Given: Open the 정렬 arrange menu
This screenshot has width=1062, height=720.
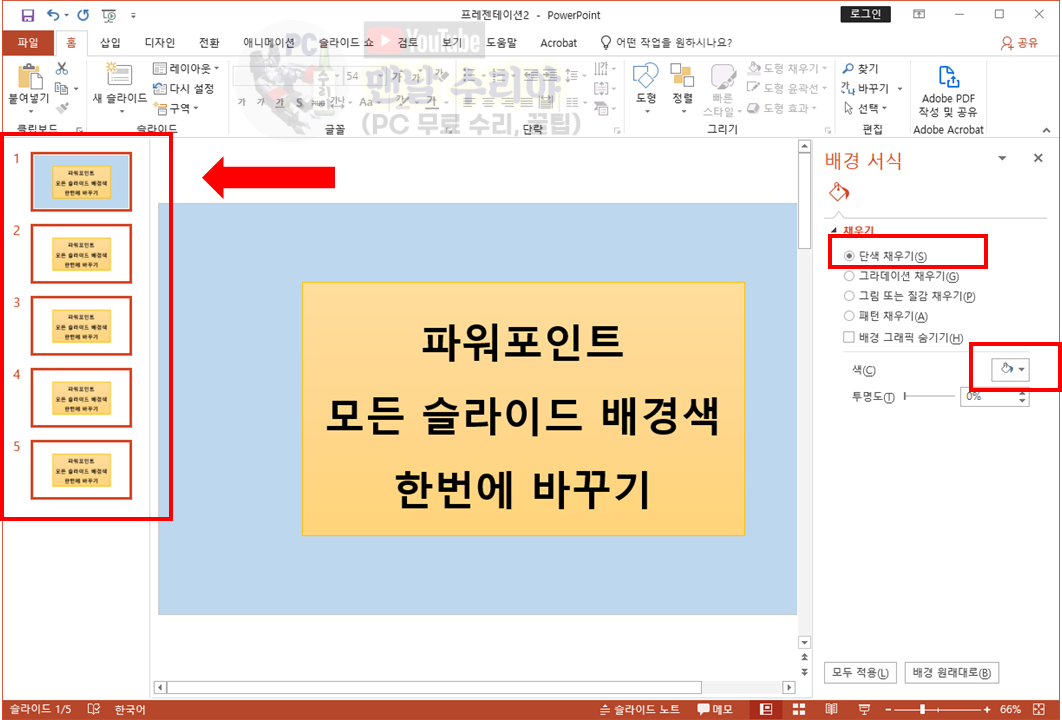Looking at the screenshot, I should (682, 88).
